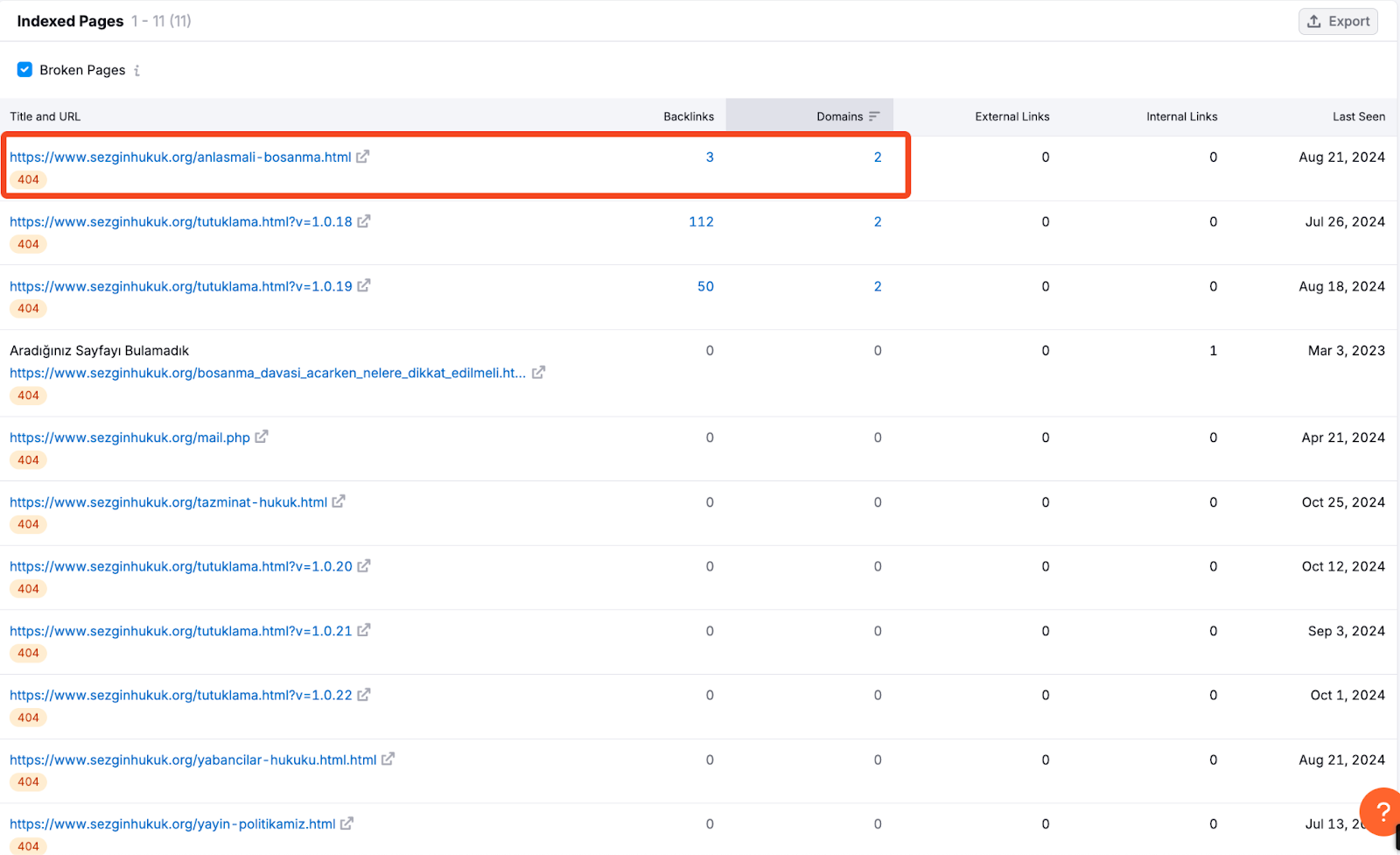Open external link icon for tutuklama.html?v=1.0.20
The width and height of the screenshot is (1400, 855).
pyautogui.click(x=363, y=566)
